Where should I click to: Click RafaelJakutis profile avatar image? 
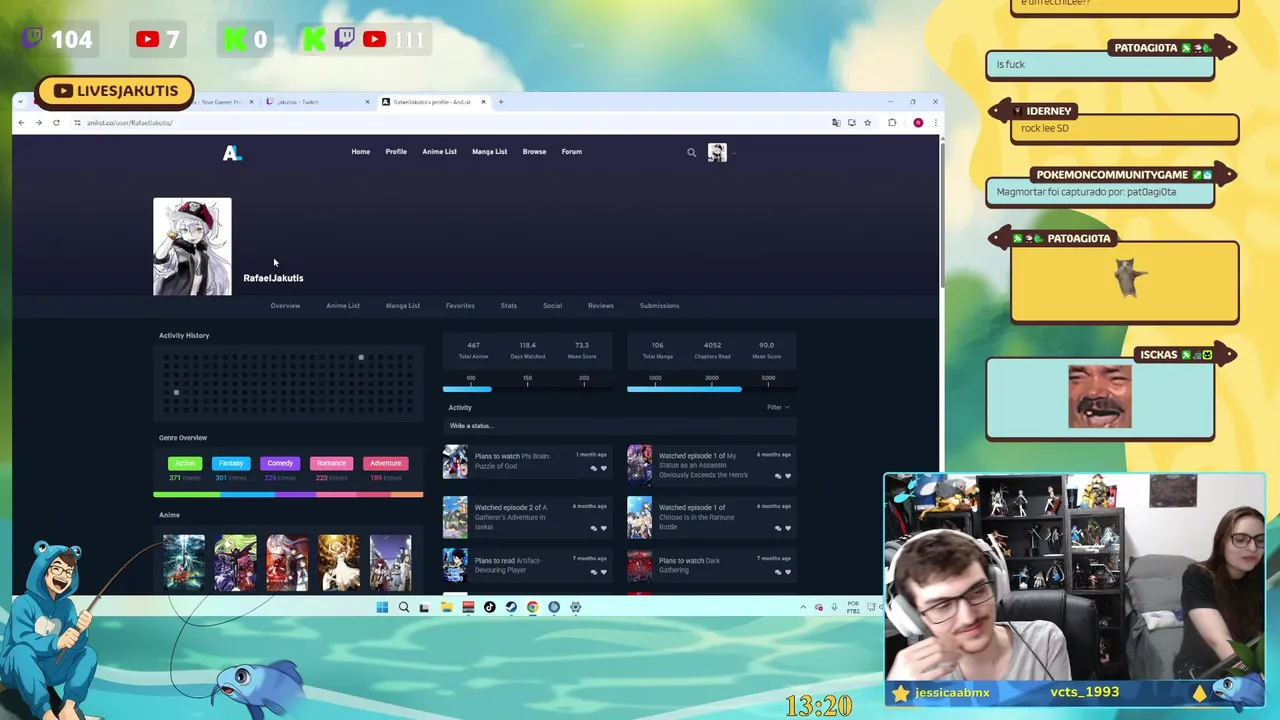pyautogui.click(x=192, y=247)
